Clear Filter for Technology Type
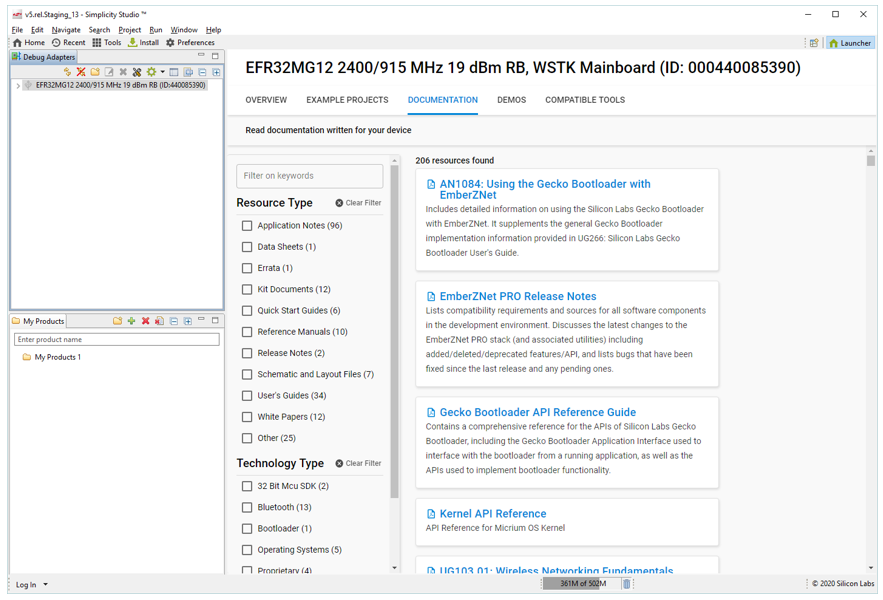The height and width of the screenshot is (600, 883). [x=358, y=463]
